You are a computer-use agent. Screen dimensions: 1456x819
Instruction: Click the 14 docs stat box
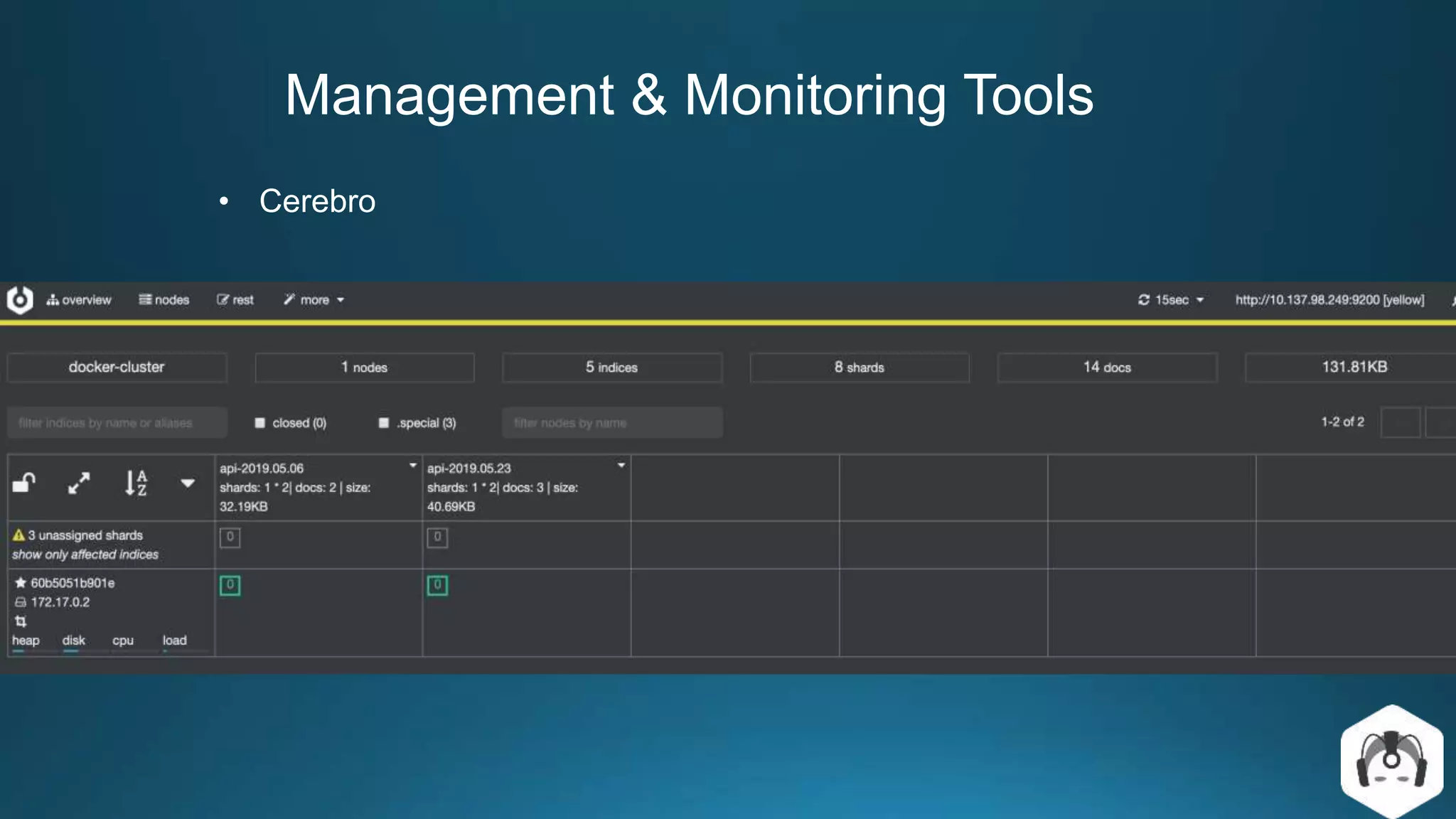point(1107,368)
